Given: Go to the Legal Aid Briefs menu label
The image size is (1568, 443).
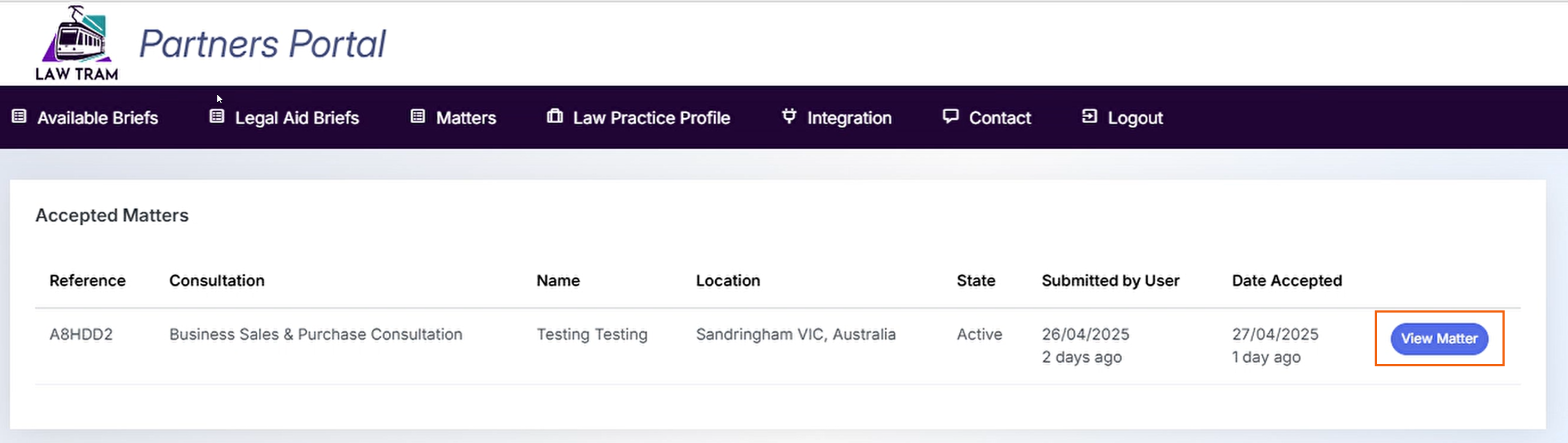Looking at the screenshot, I should [x=297, y=118].
